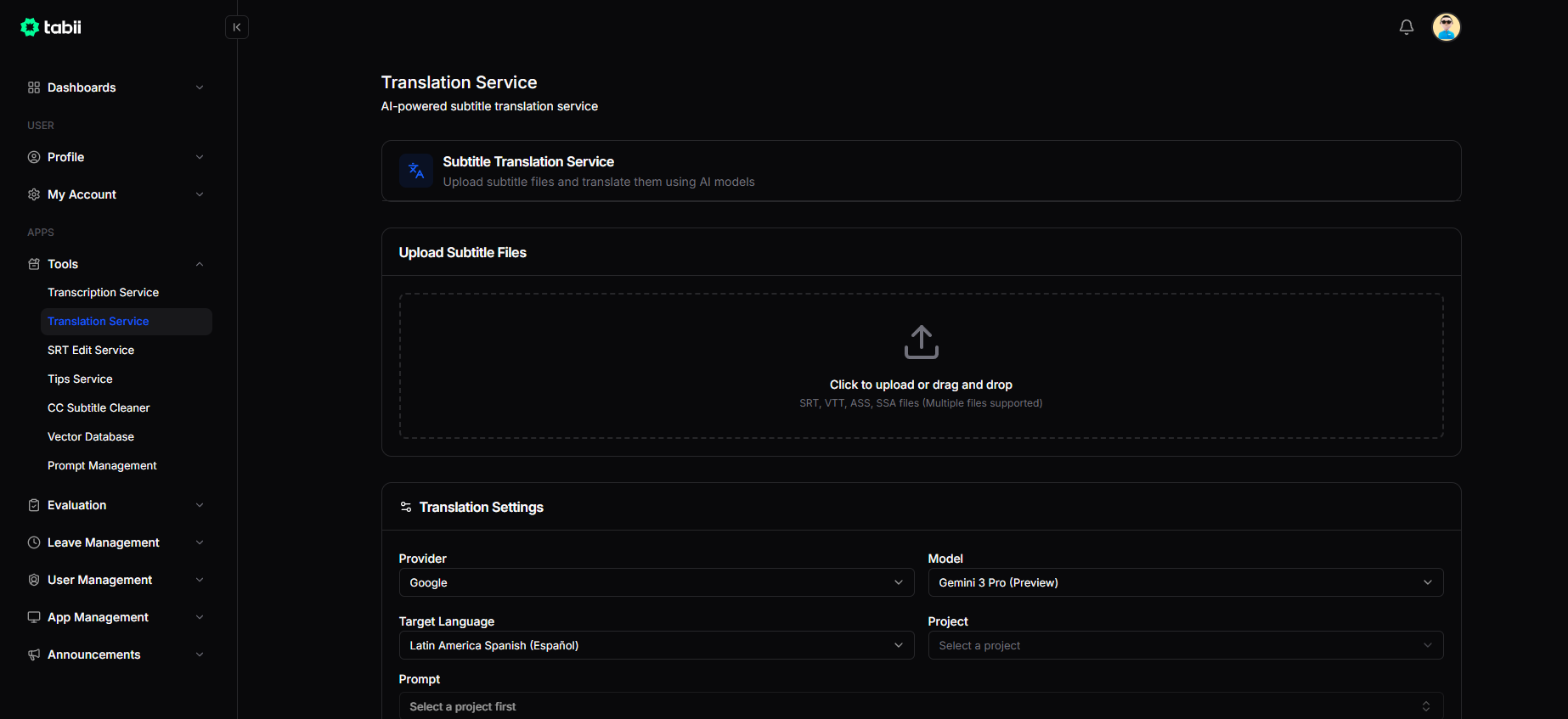Image resolution: width=1568 pixels, height=719 pixels.
Task: Click the notification bell icon
Action: point(1407,27)
